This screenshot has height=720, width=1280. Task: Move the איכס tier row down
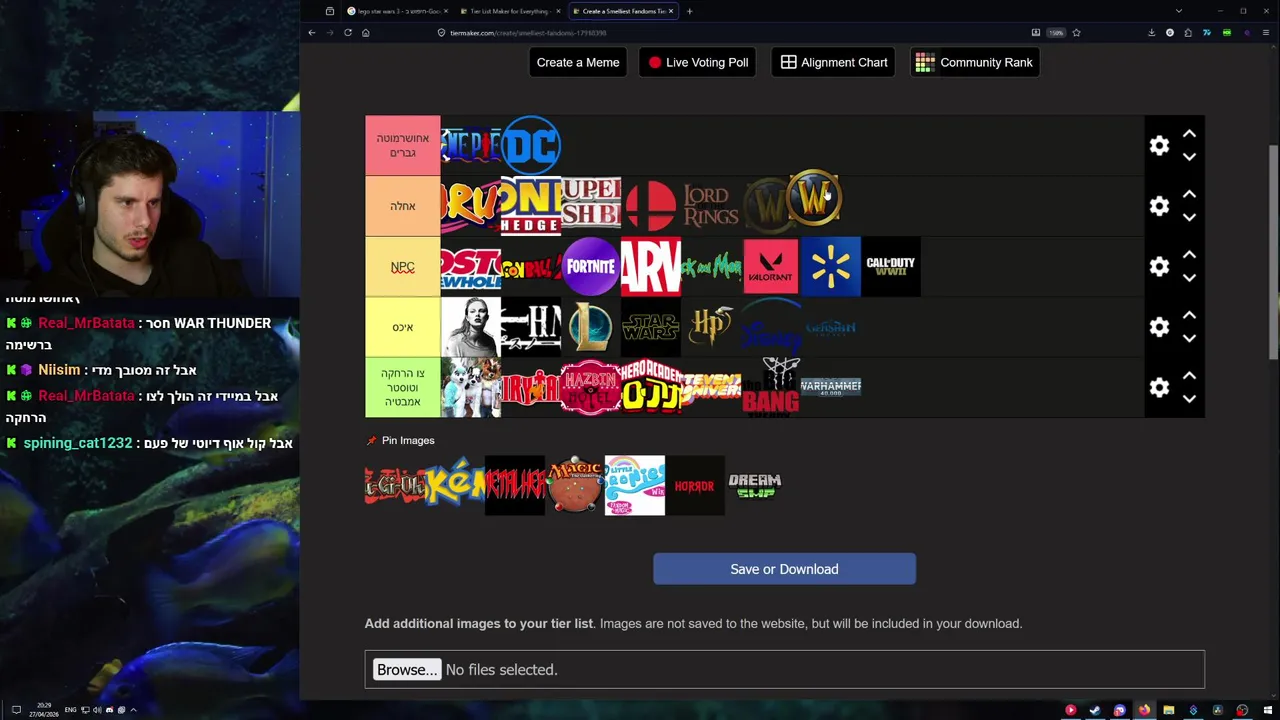point(1189,338)
